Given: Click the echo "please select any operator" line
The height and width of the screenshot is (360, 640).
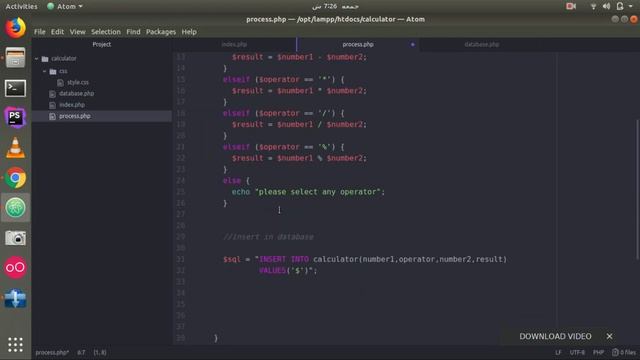Looking at the screenshot, I should pyautogui.click(x=308, y=192).
